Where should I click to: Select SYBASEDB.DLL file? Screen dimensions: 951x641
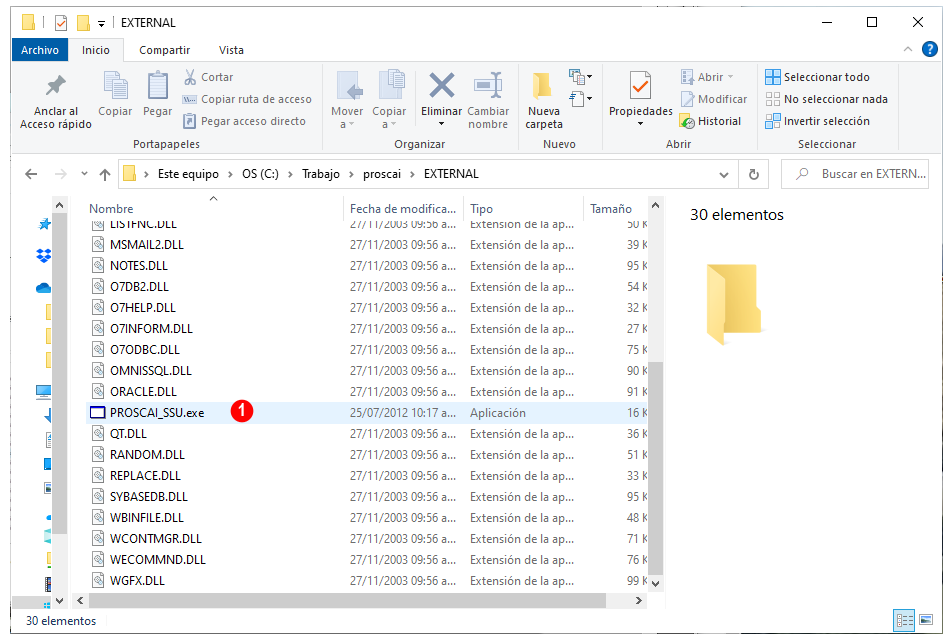tap(149, 497)
